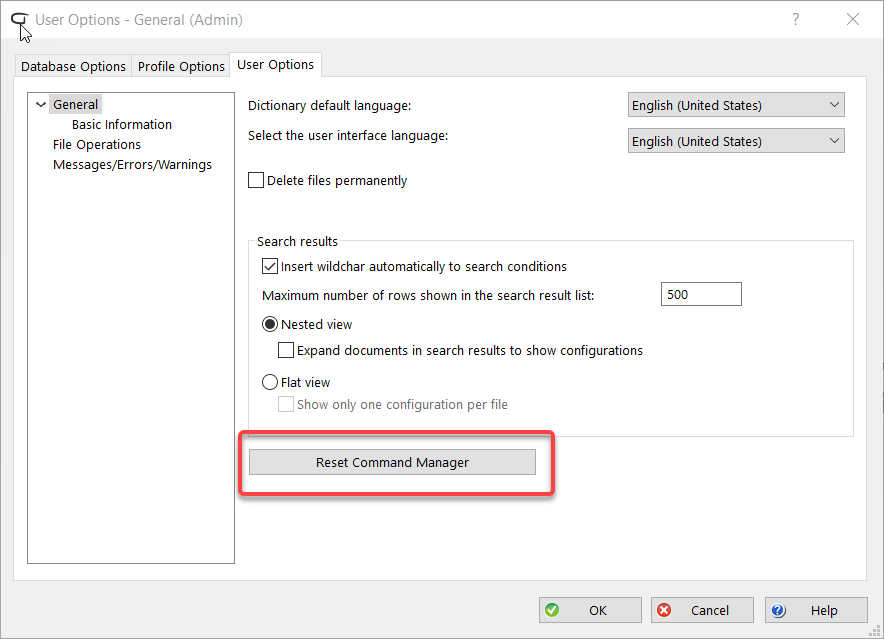The width and height of the screenshot is (884, 639).
Task: Collapse the General tree node
Action: pos(40,104)
